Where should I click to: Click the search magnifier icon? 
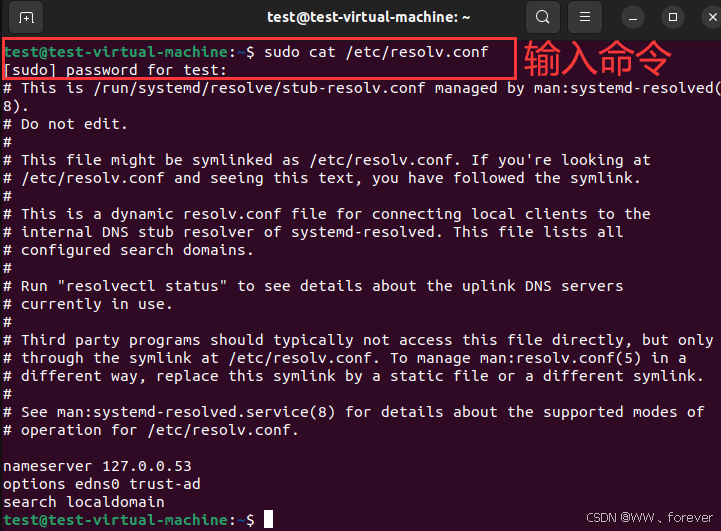543,17
